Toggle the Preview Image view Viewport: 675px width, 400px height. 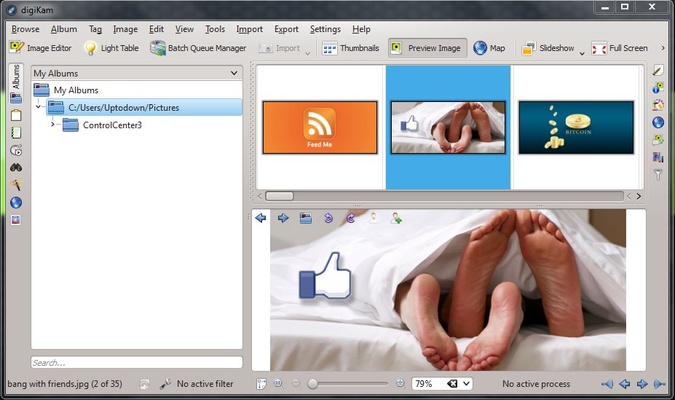pos(427,48)
